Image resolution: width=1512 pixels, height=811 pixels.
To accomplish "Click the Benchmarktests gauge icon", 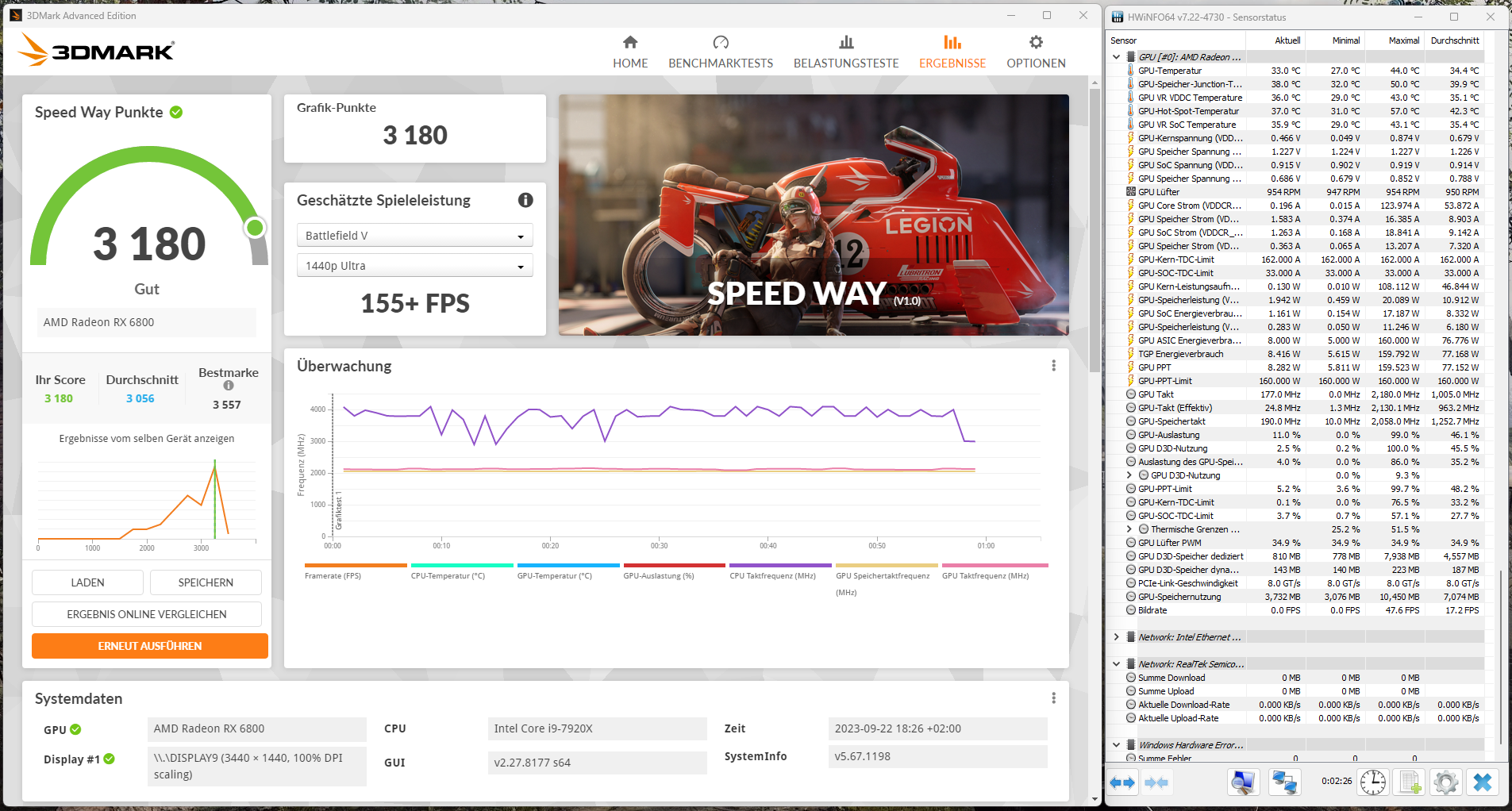I will coord(721,42).
